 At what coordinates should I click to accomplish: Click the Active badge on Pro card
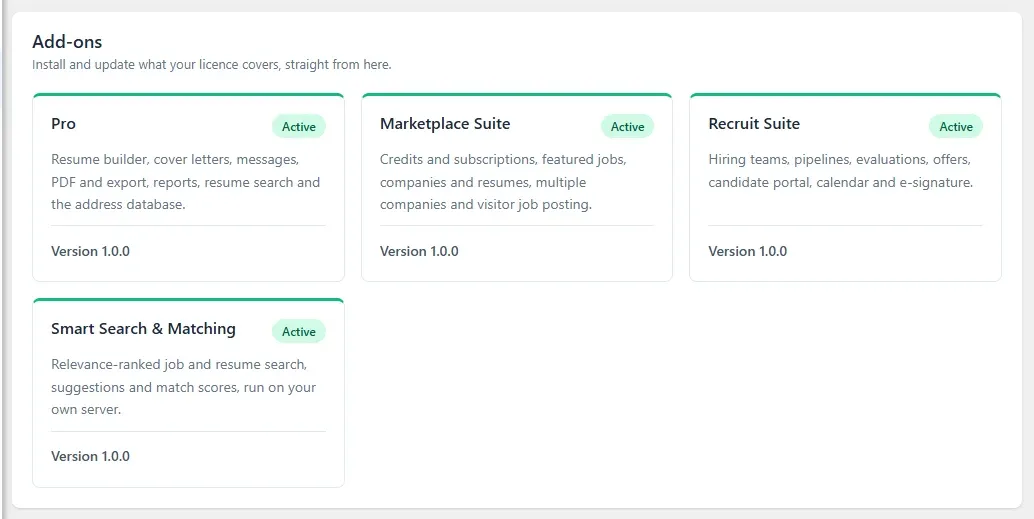click(x=299, y=127)
